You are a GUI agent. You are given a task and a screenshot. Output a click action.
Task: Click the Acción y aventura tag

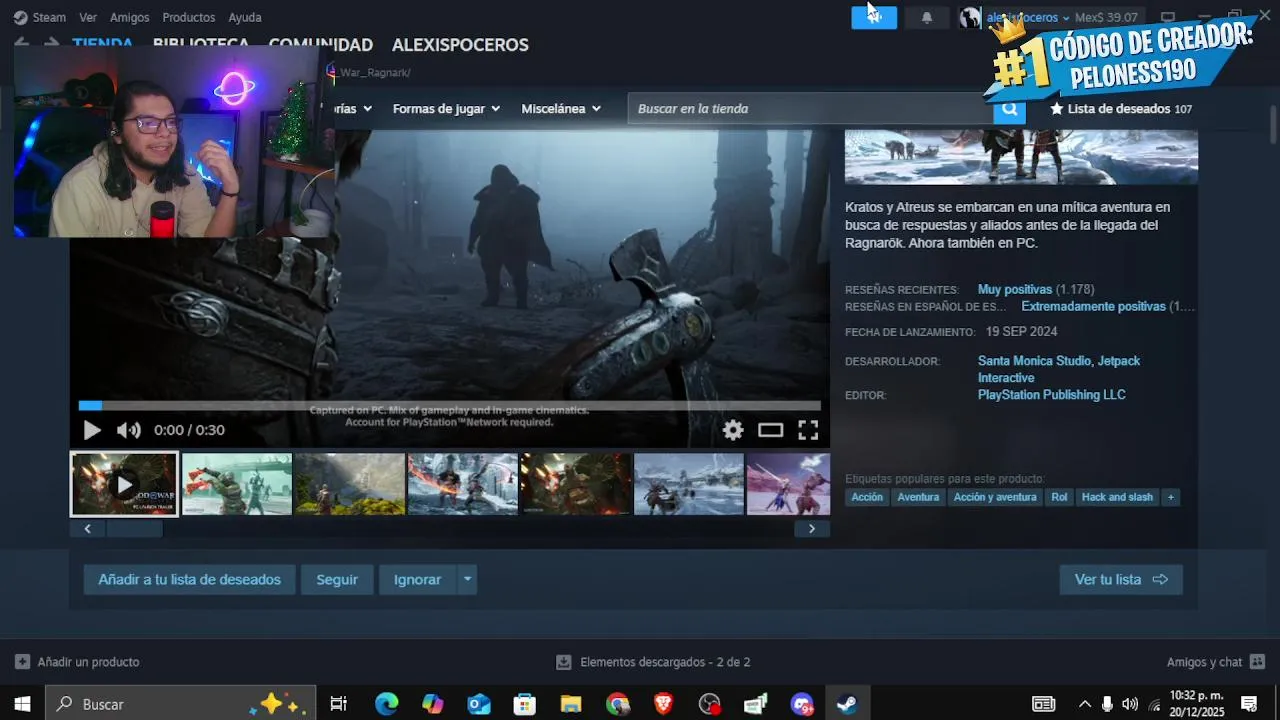pyautogui.click(x=995, y=497)
